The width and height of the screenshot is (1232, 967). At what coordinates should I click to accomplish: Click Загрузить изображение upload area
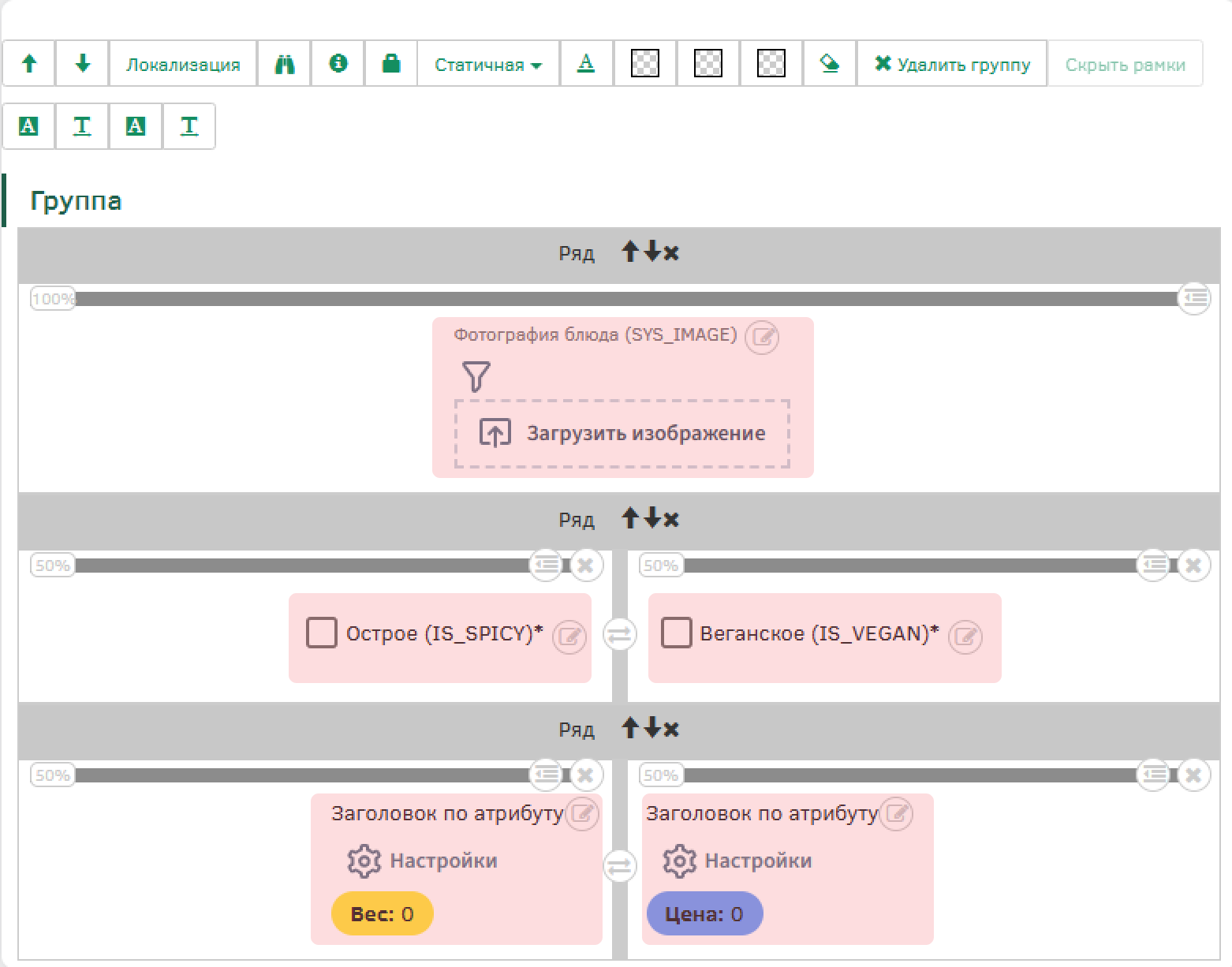click(622, 434)
